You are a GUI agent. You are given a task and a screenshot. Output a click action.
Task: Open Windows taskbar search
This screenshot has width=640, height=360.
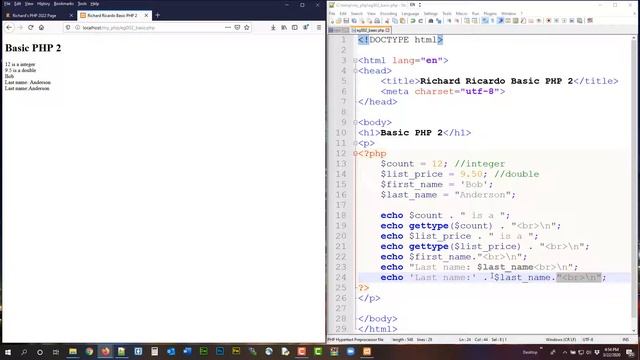[24, 351]
